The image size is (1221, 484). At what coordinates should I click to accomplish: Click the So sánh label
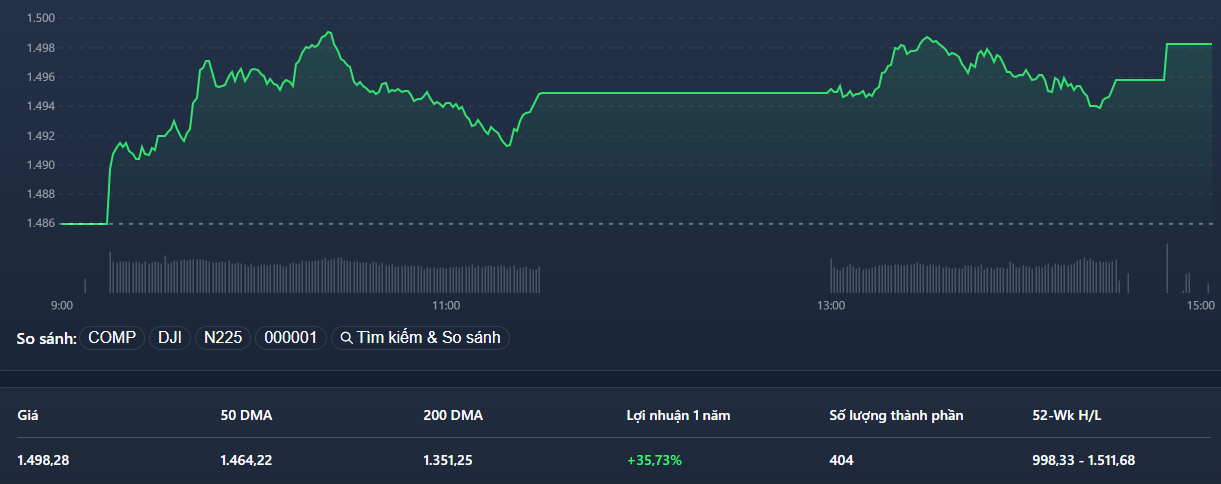click(x=46, y=338)
